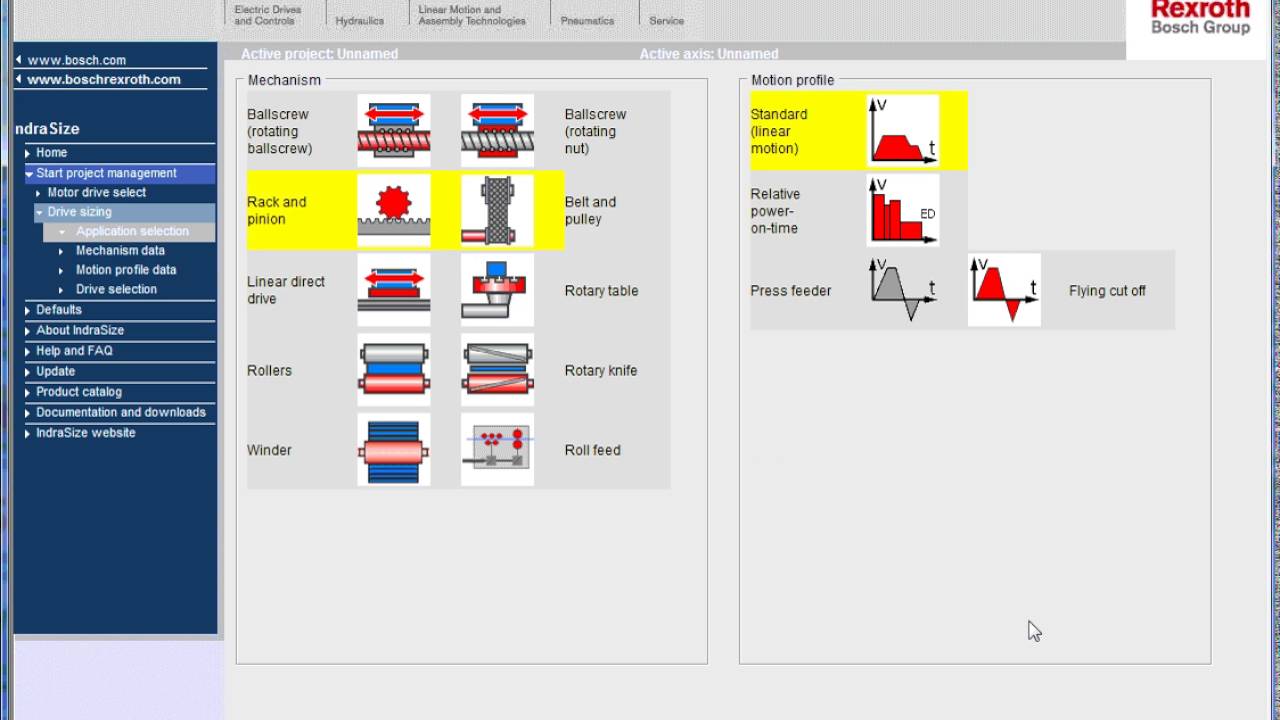Open the www.bosch.com link
Viewport: 1280px width, 720px height.
(76, 60)
